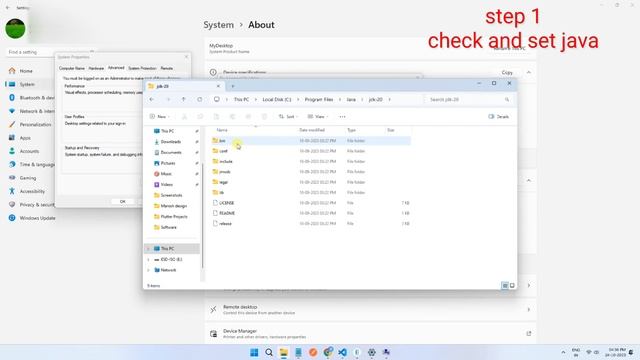Select the legal folder
This screenshot has height=360, width=640.
pos(223,182)
